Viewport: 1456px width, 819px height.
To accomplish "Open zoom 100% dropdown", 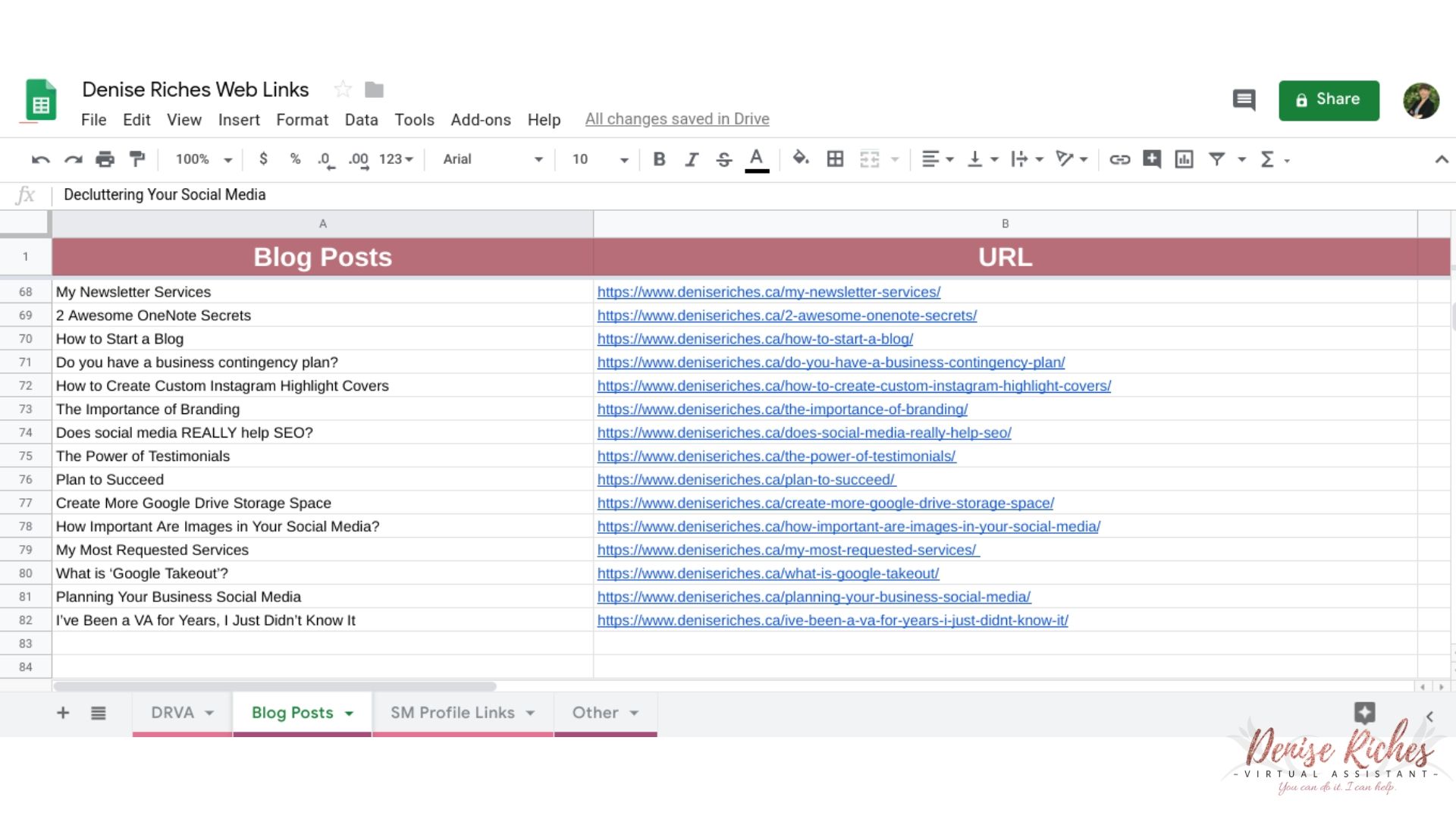I will [x=203, y=159].
